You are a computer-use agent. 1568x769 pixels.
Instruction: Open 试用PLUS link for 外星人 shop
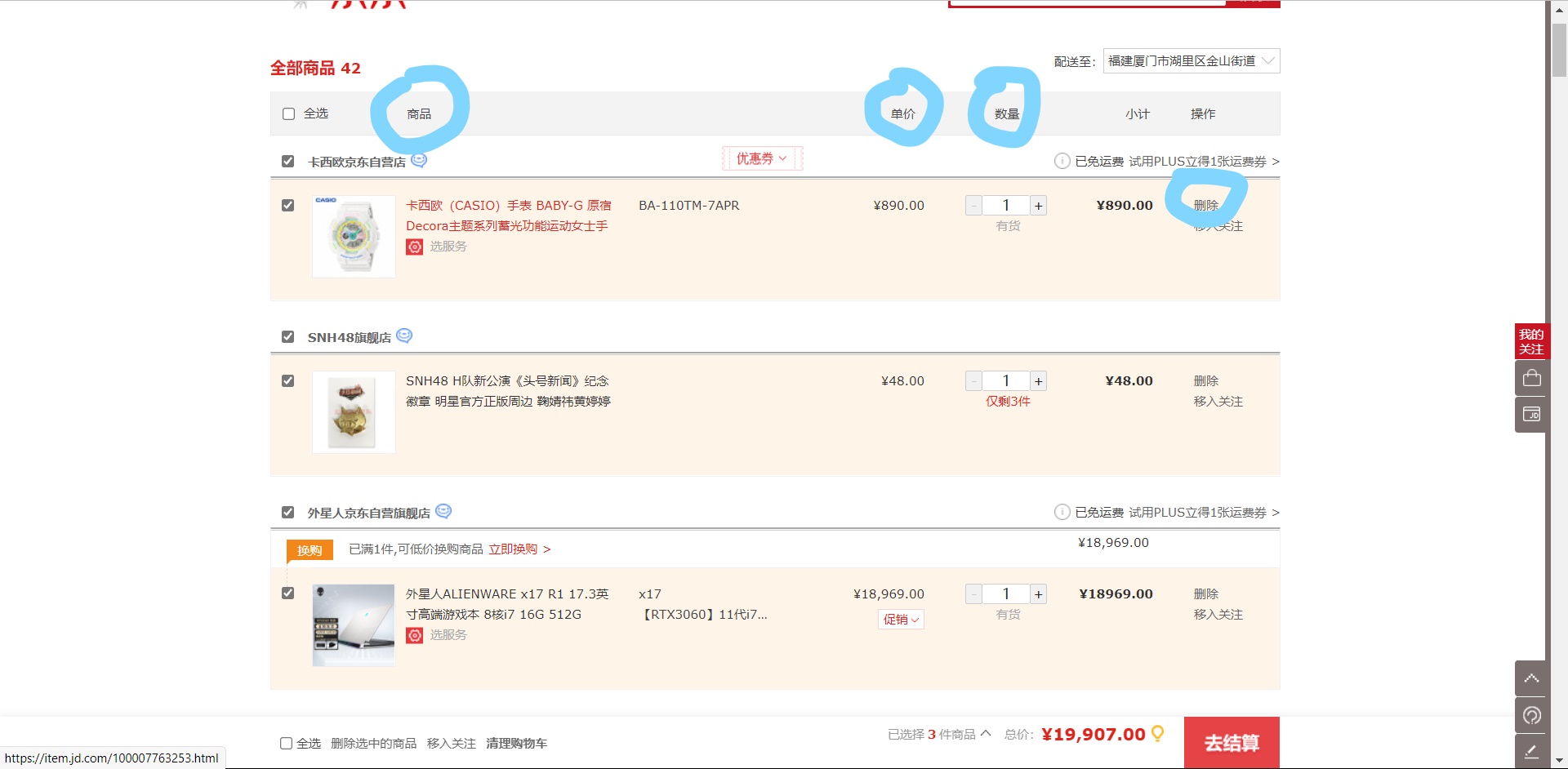1204,513
